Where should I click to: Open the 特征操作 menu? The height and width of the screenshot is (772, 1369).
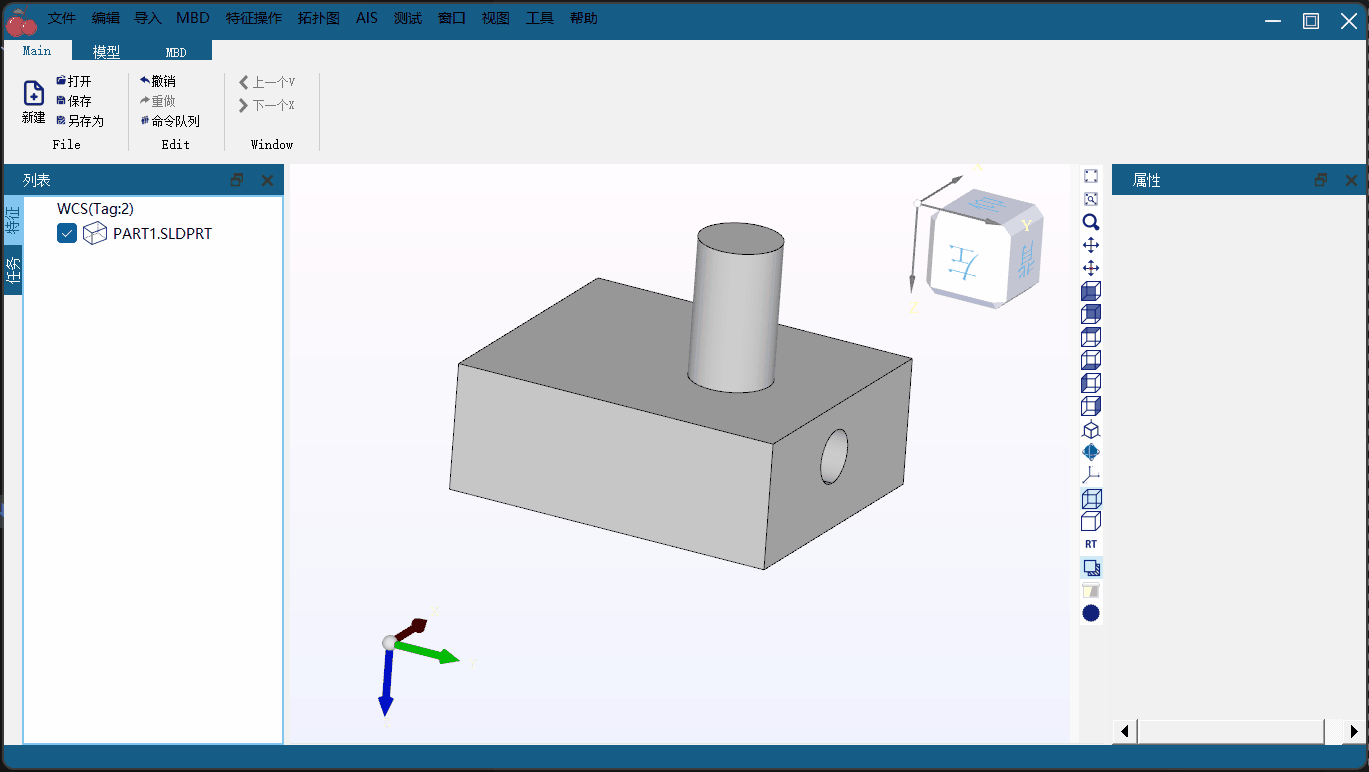[x=254, y=18]
